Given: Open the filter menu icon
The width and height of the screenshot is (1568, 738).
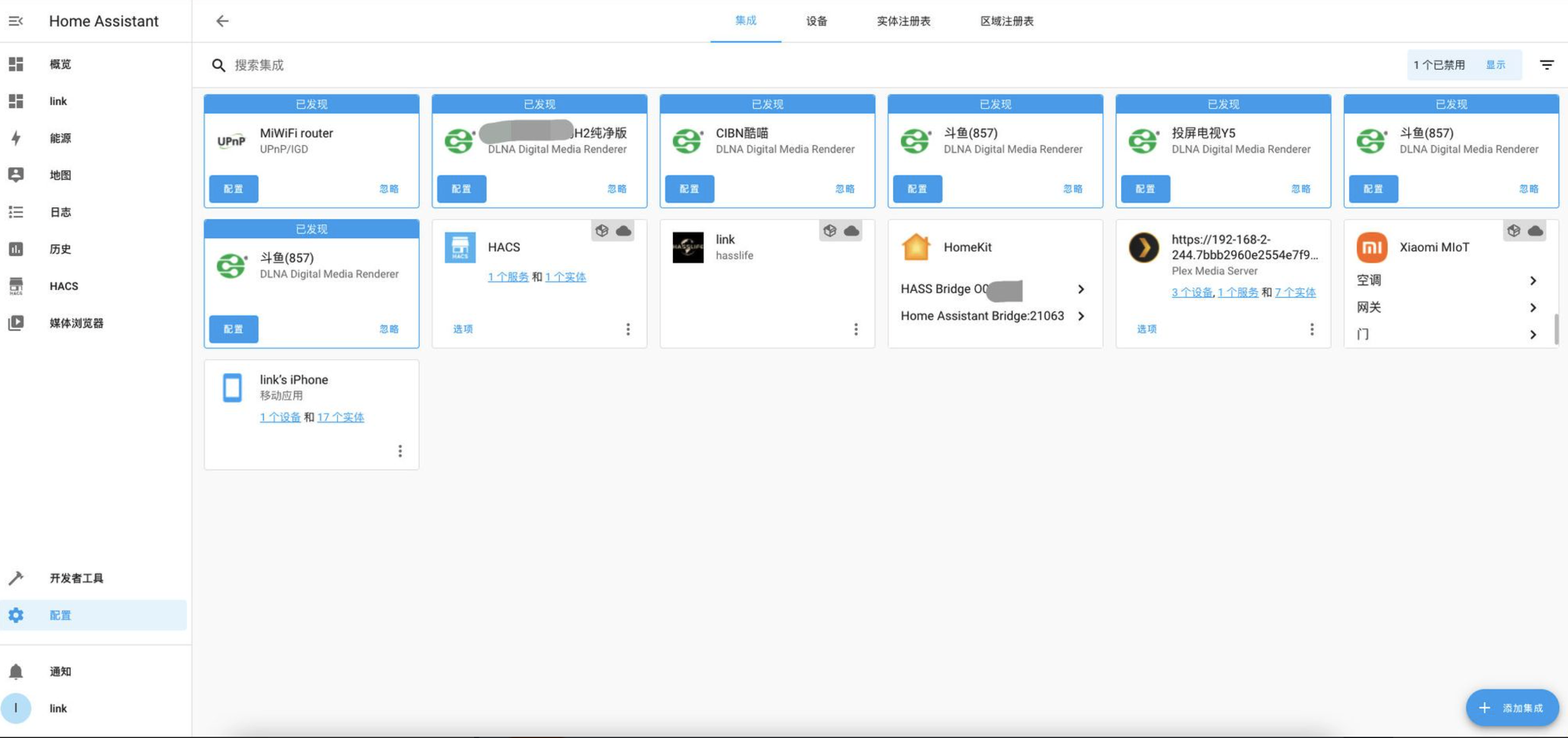Looking at the screenshot, I should 1547,64.
